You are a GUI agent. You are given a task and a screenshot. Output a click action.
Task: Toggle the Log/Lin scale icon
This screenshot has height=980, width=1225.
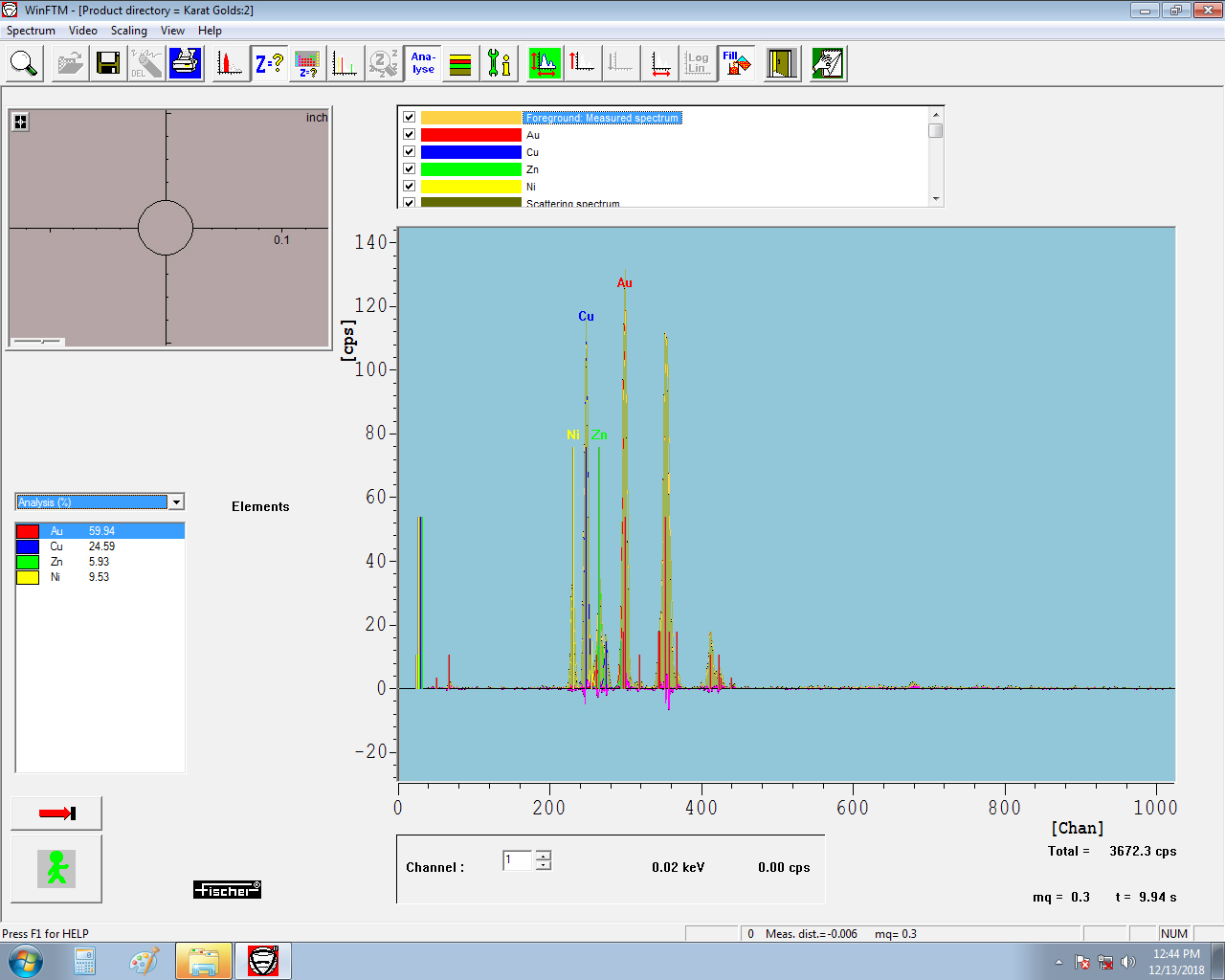[x=698, y=64]
